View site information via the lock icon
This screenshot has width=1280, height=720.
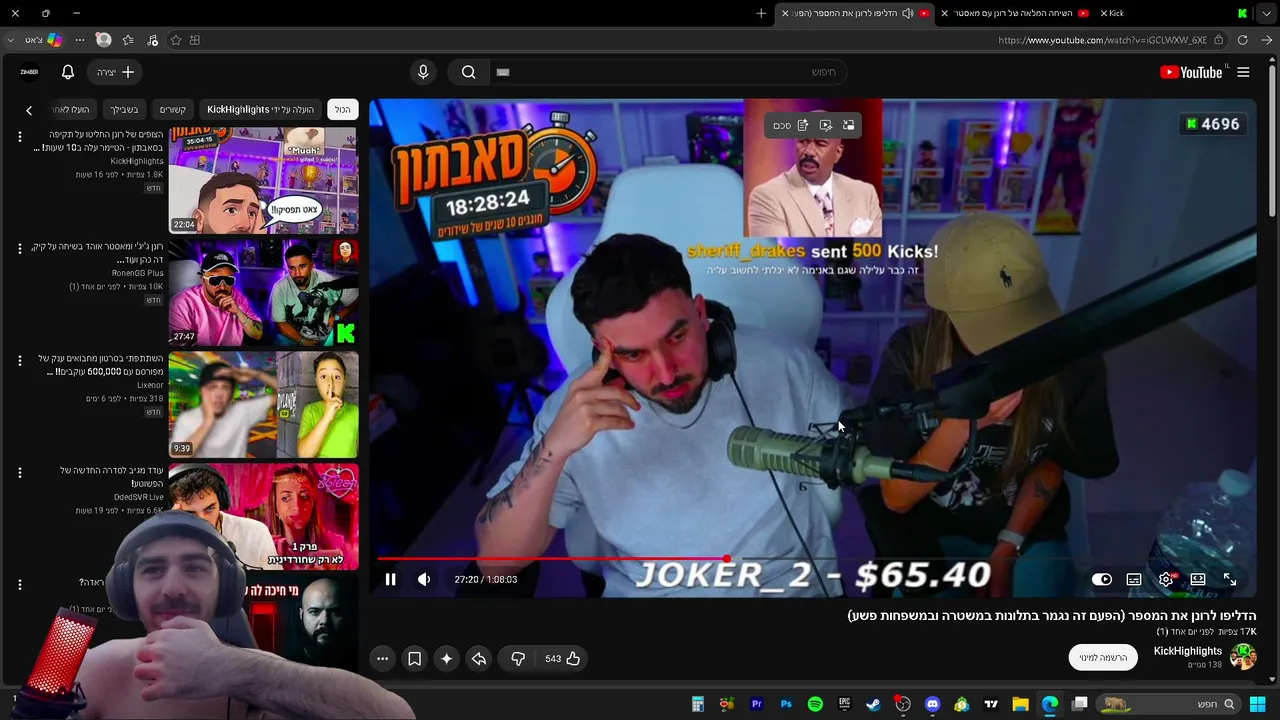click(1218, 40)
